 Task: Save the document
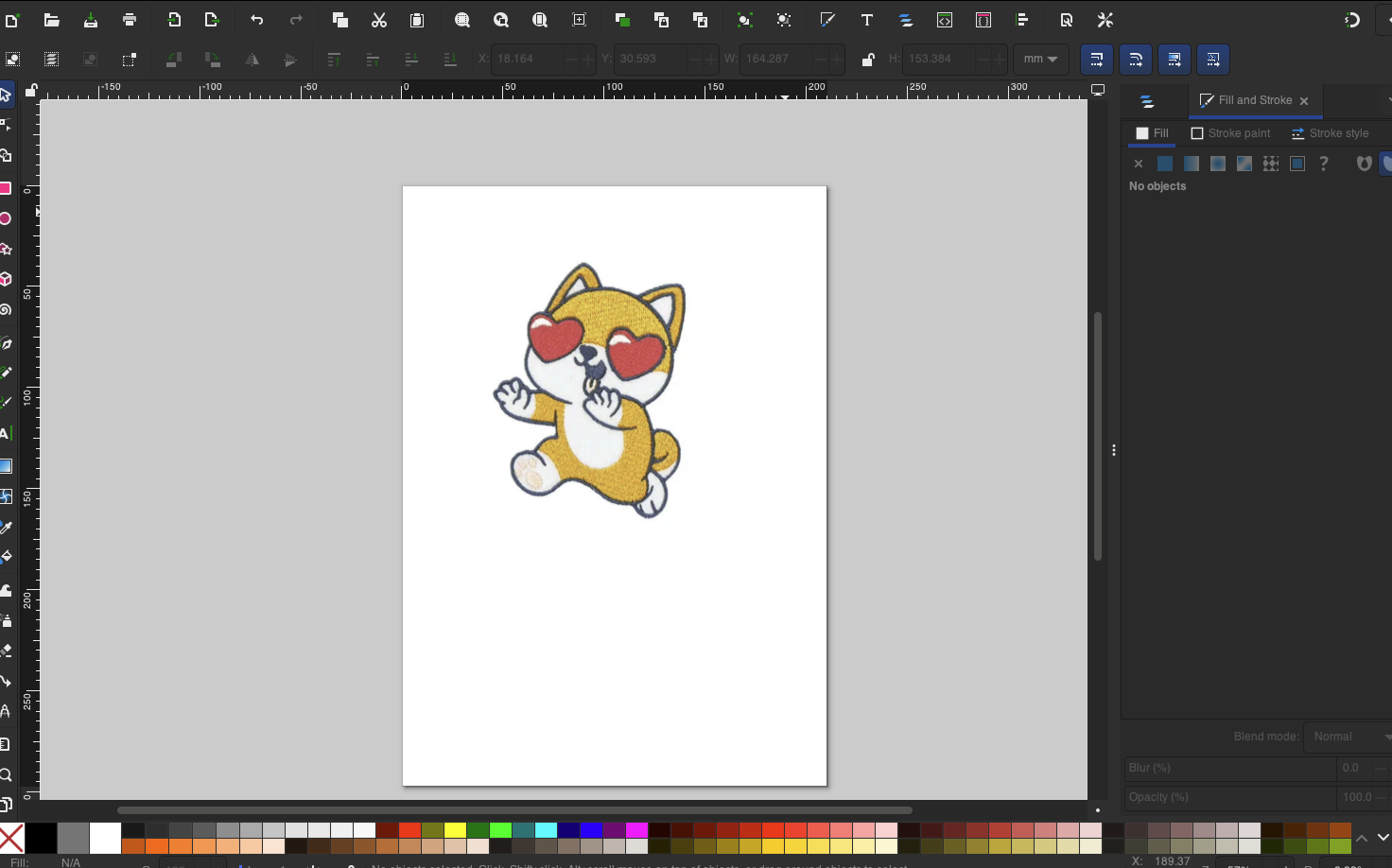(91, 20)
